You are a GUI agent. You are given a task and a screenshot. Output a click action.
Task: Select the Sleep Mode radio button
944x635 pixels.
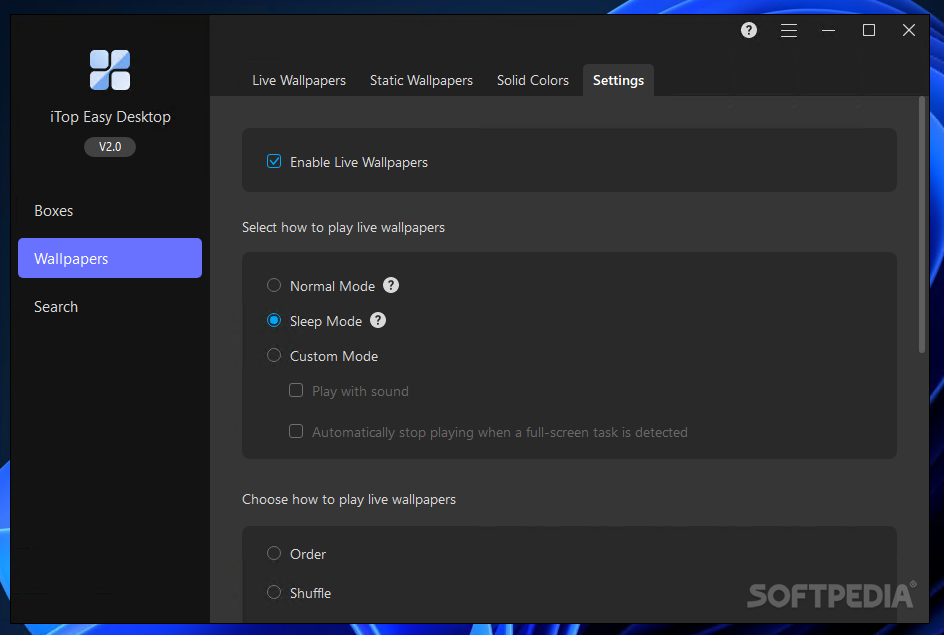coord(274,320)
